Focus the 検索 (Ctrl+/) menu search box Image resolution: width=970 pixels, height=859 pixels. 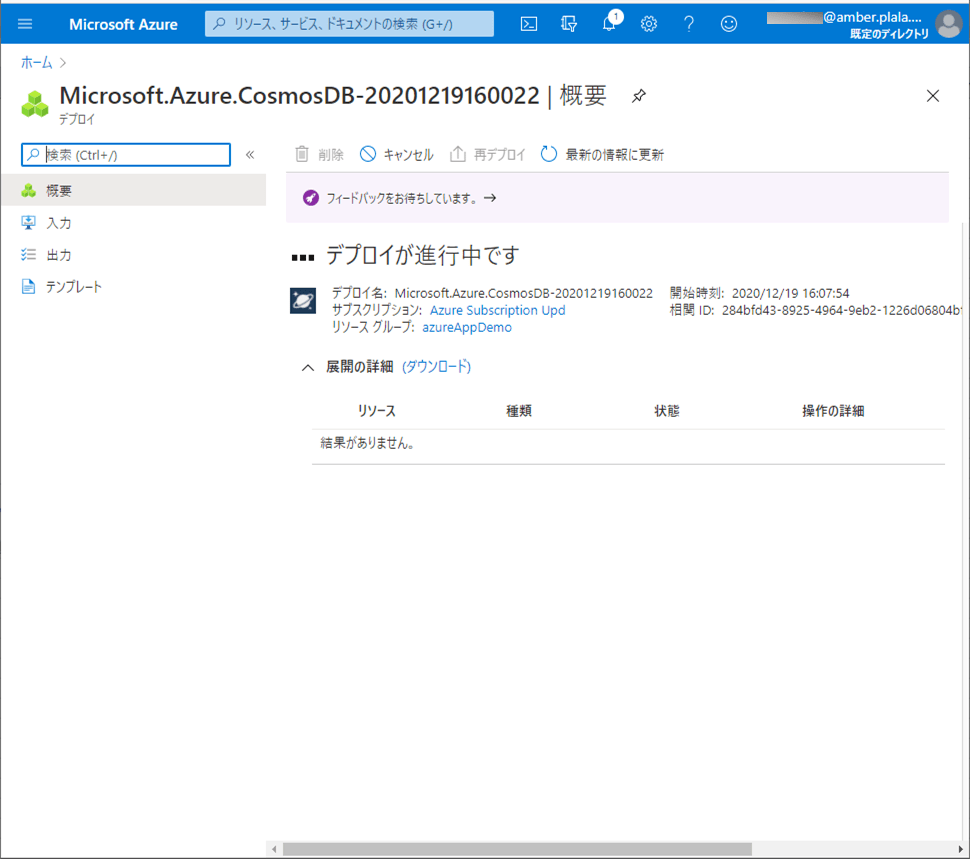tap(126, 155)
